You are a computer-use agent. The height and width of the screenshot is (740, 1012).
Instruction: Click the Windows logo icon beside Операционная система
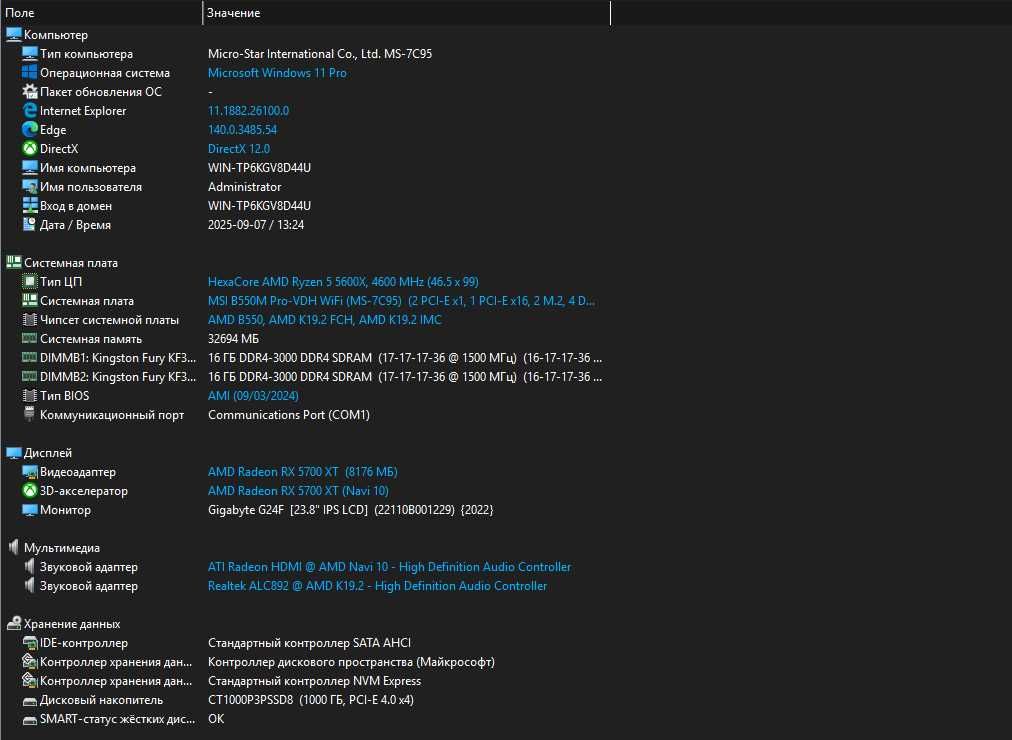click(x=30, y=72)
